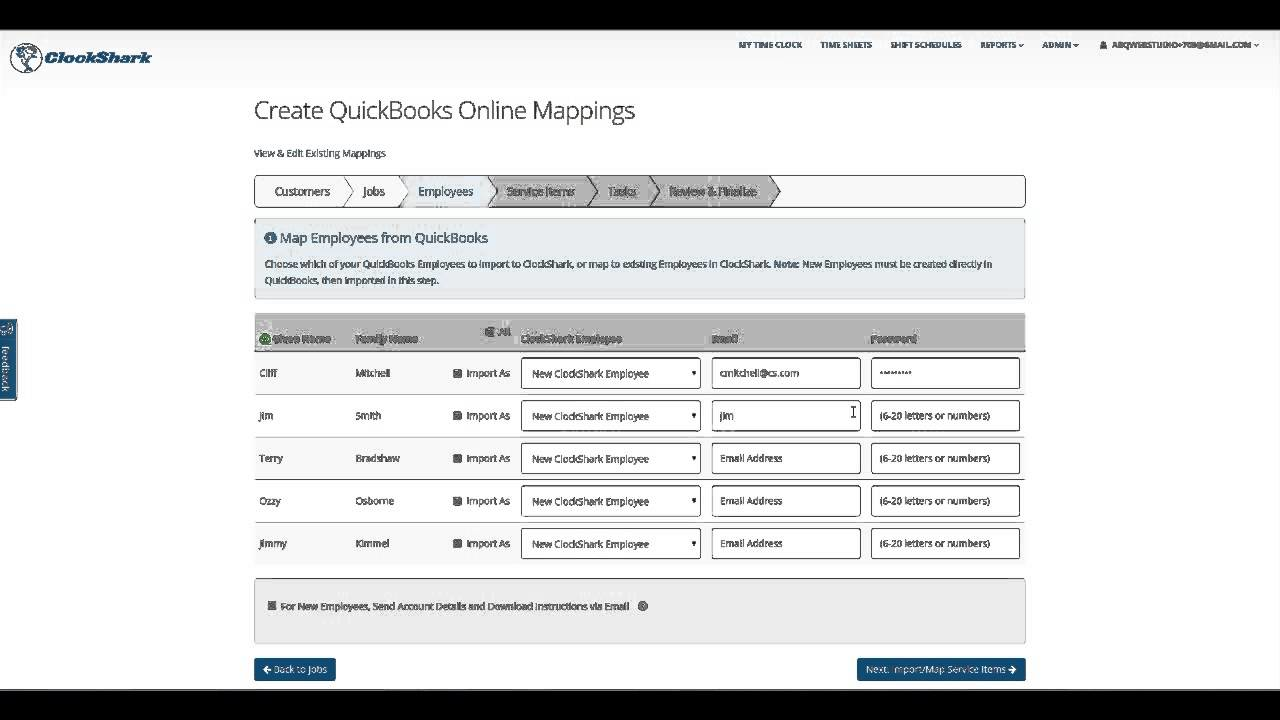This screenshot has height=720, width=1280.
Task: Open the ClockShark Employee dropdown for Jim Smith
Action: tap(610, 415)
